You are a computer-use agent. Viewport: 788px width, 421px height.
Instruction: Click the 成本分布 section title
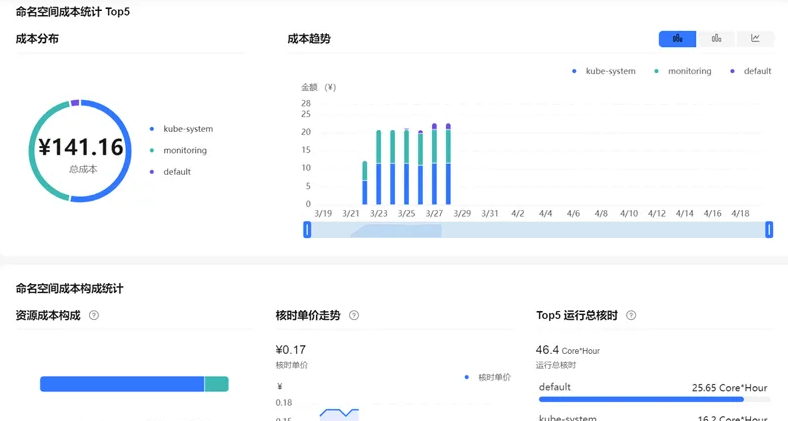37,39
